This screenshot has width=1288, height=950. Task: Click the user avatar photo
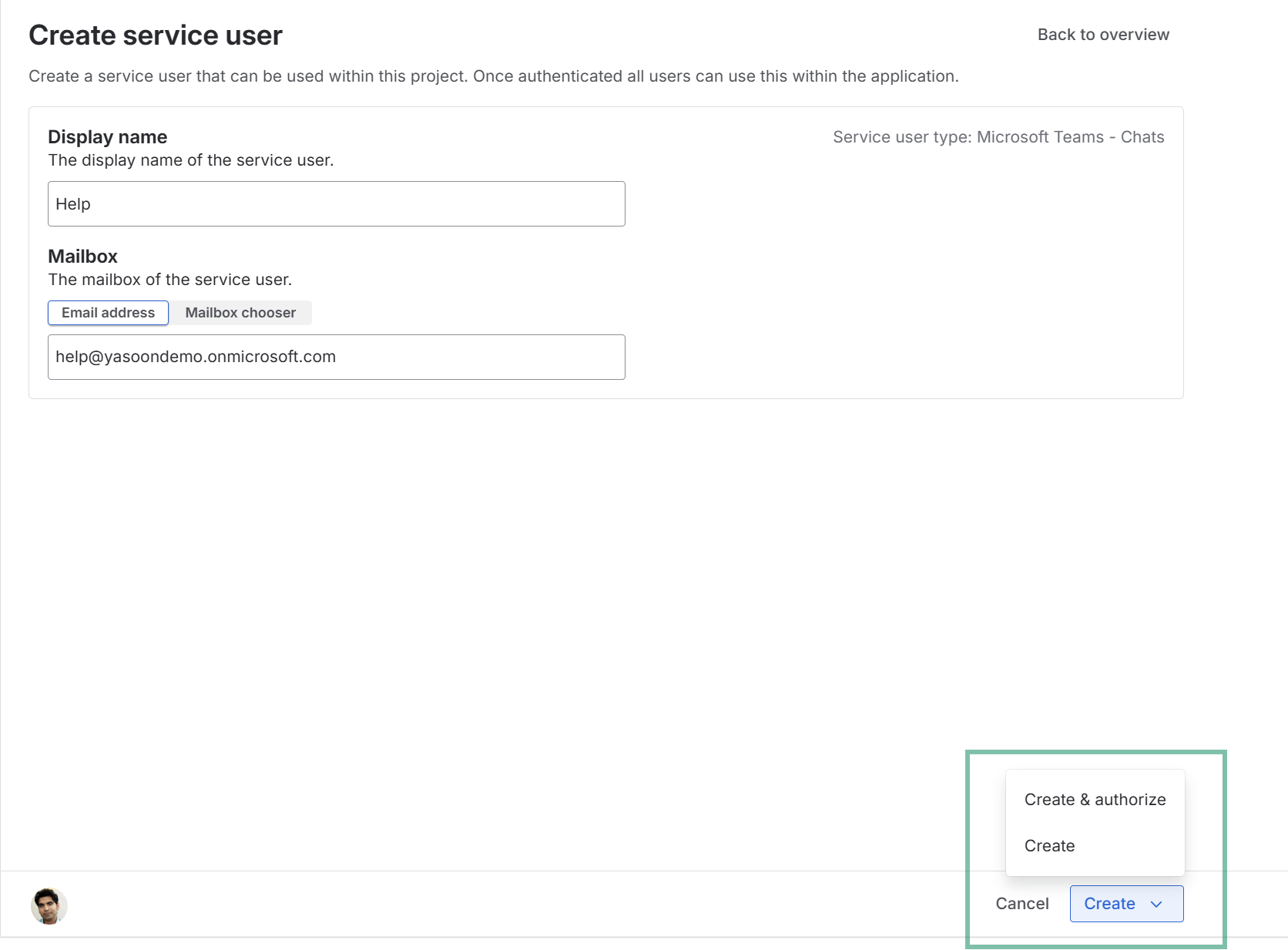(x=49, y=905)
